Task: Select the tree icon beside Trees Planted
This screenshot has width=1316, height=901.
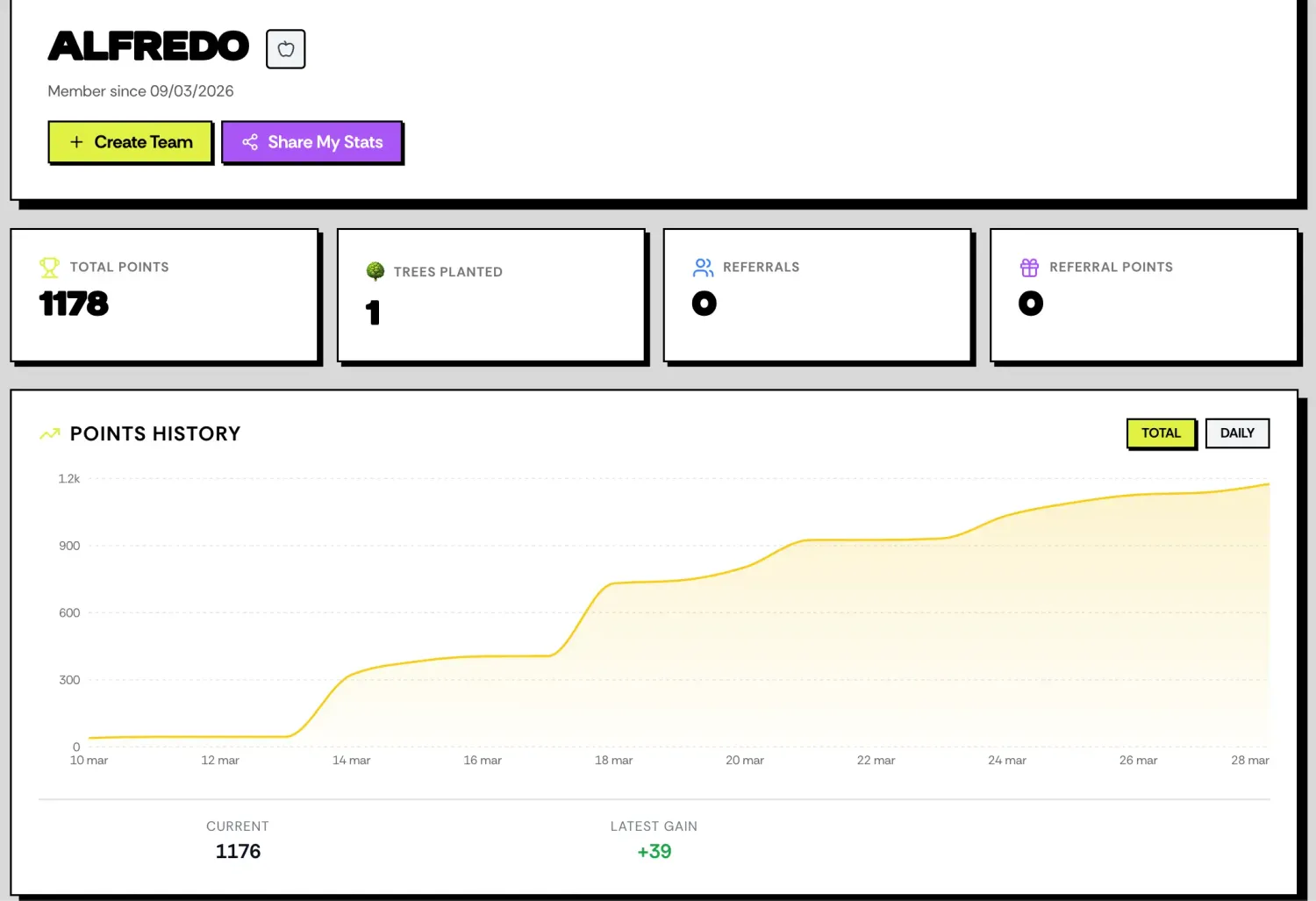Action: coord(375,271)
